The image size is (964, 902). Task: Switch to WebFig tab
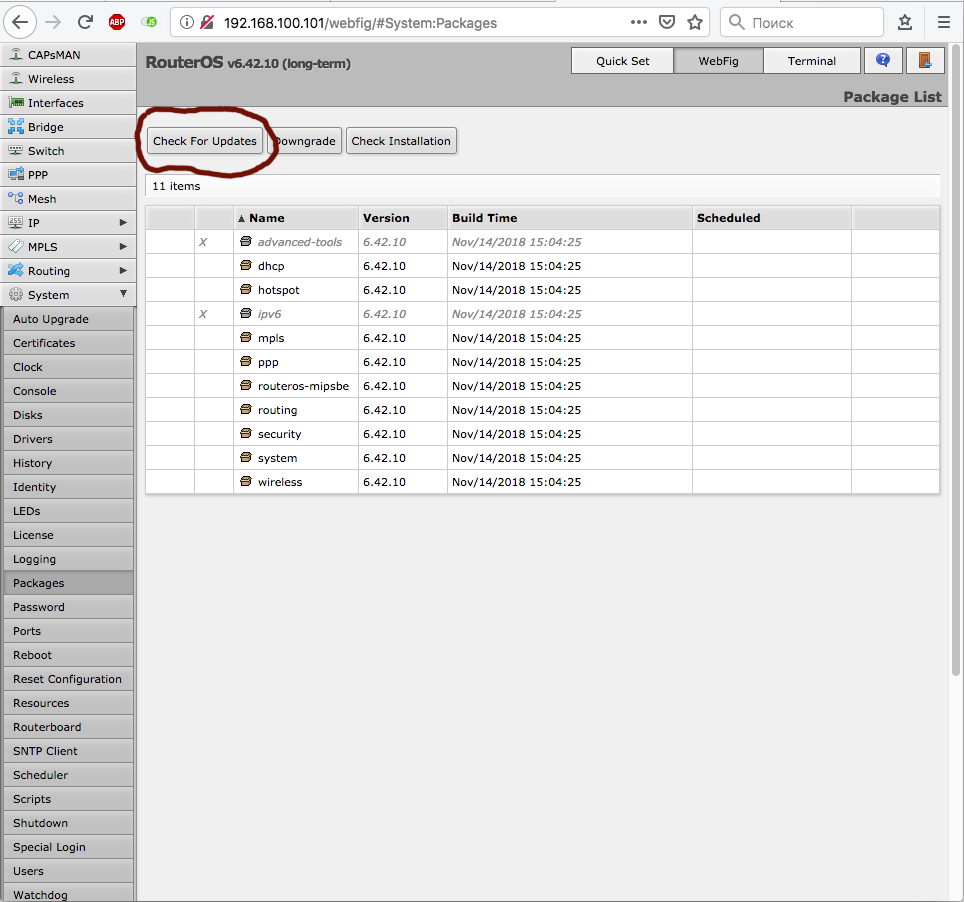pos(718,61)
